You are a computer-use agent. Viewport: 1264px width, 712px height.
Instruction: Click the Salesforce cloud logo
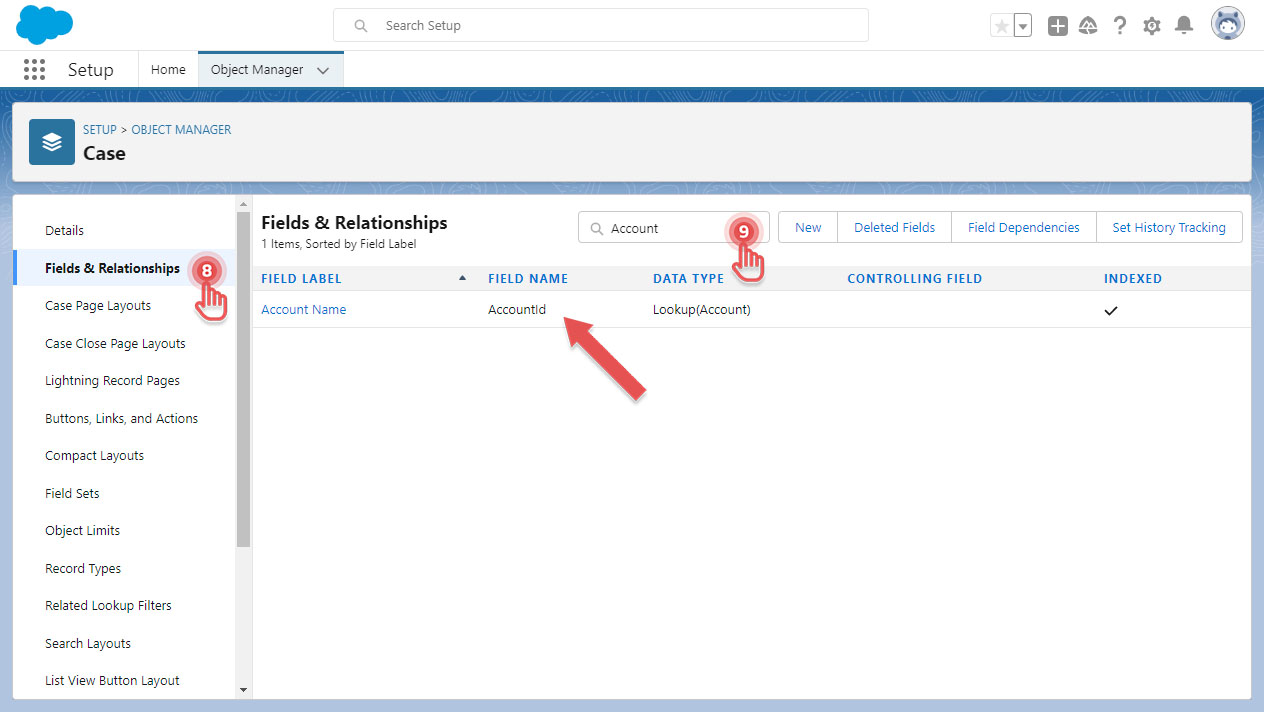coord(44,24)
